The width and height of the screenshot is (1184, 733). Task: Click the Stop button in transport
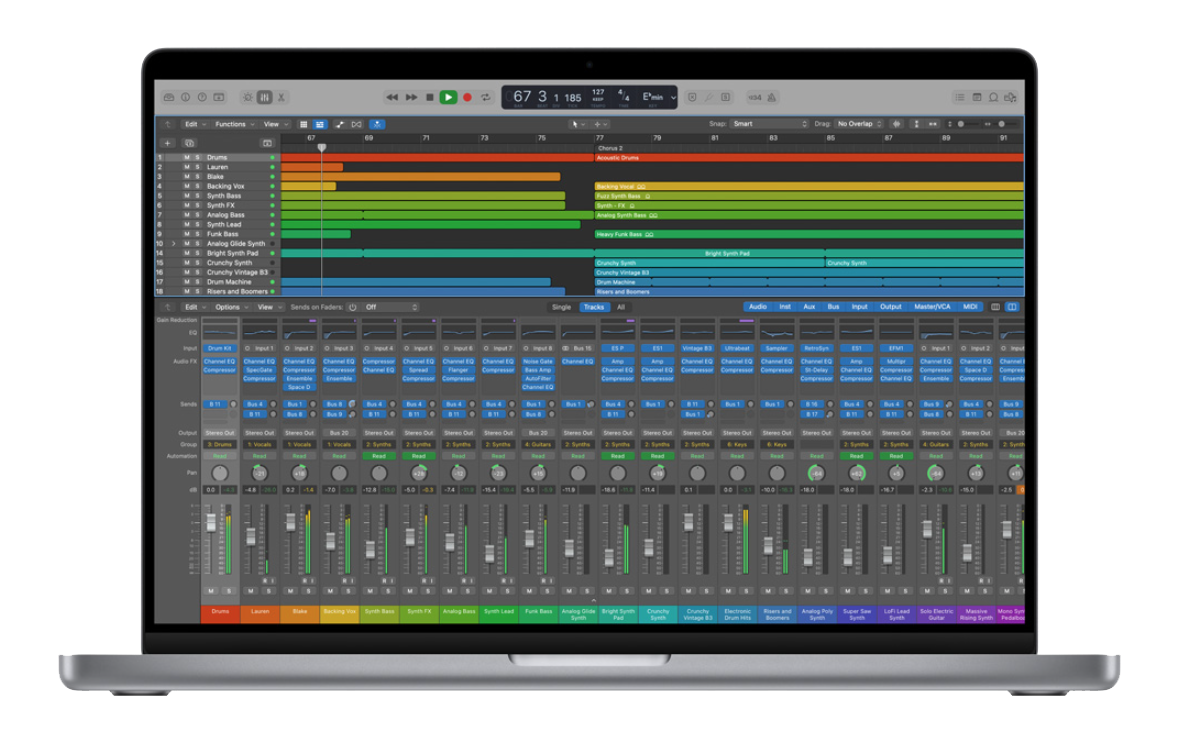pyautogui.click(x=429, y=97)
